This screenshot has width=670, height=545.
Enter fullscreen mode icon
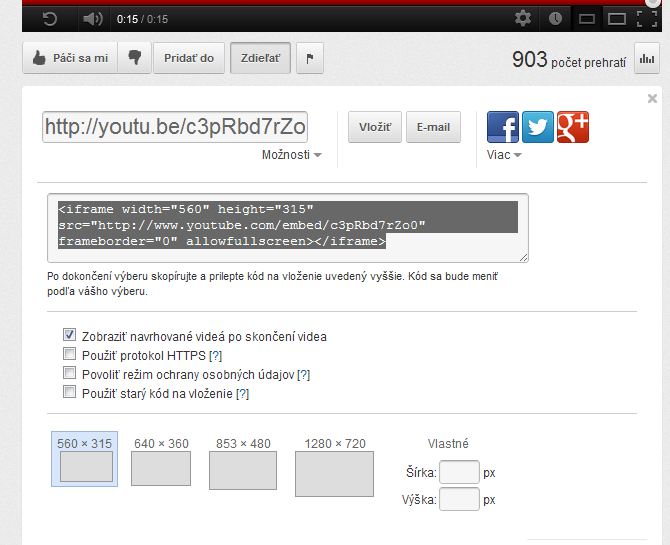click(647, 19)
